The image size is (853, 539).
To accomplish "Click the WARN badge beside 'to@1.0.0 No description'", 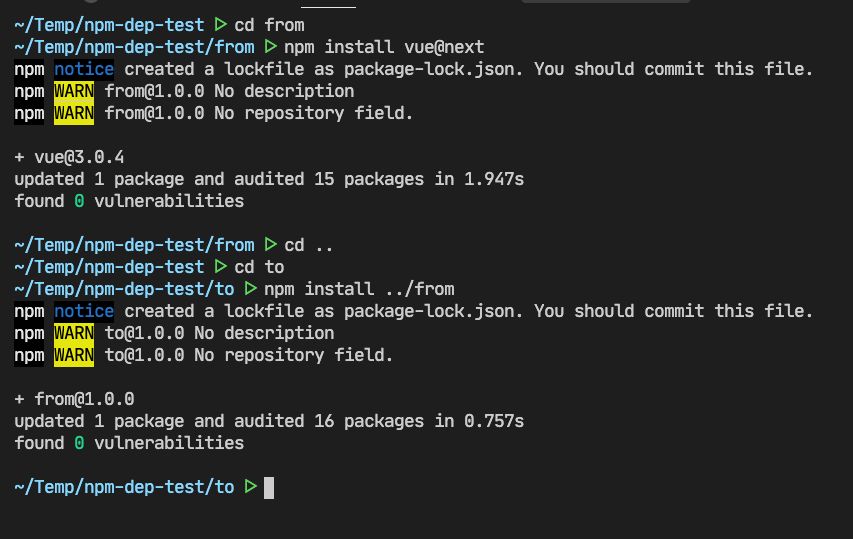I will point(74,333).
